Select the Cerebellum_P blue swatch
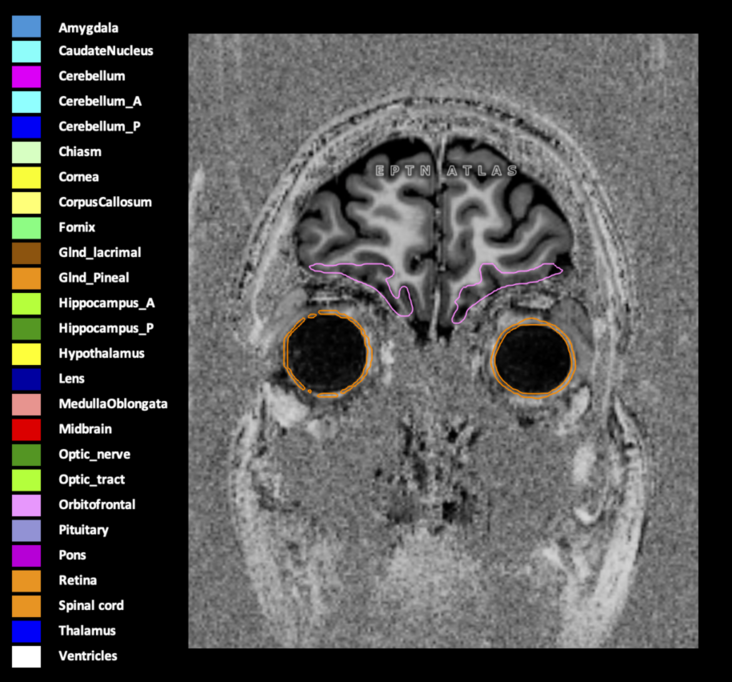732x682 pixels. click(x=26, y=127)
